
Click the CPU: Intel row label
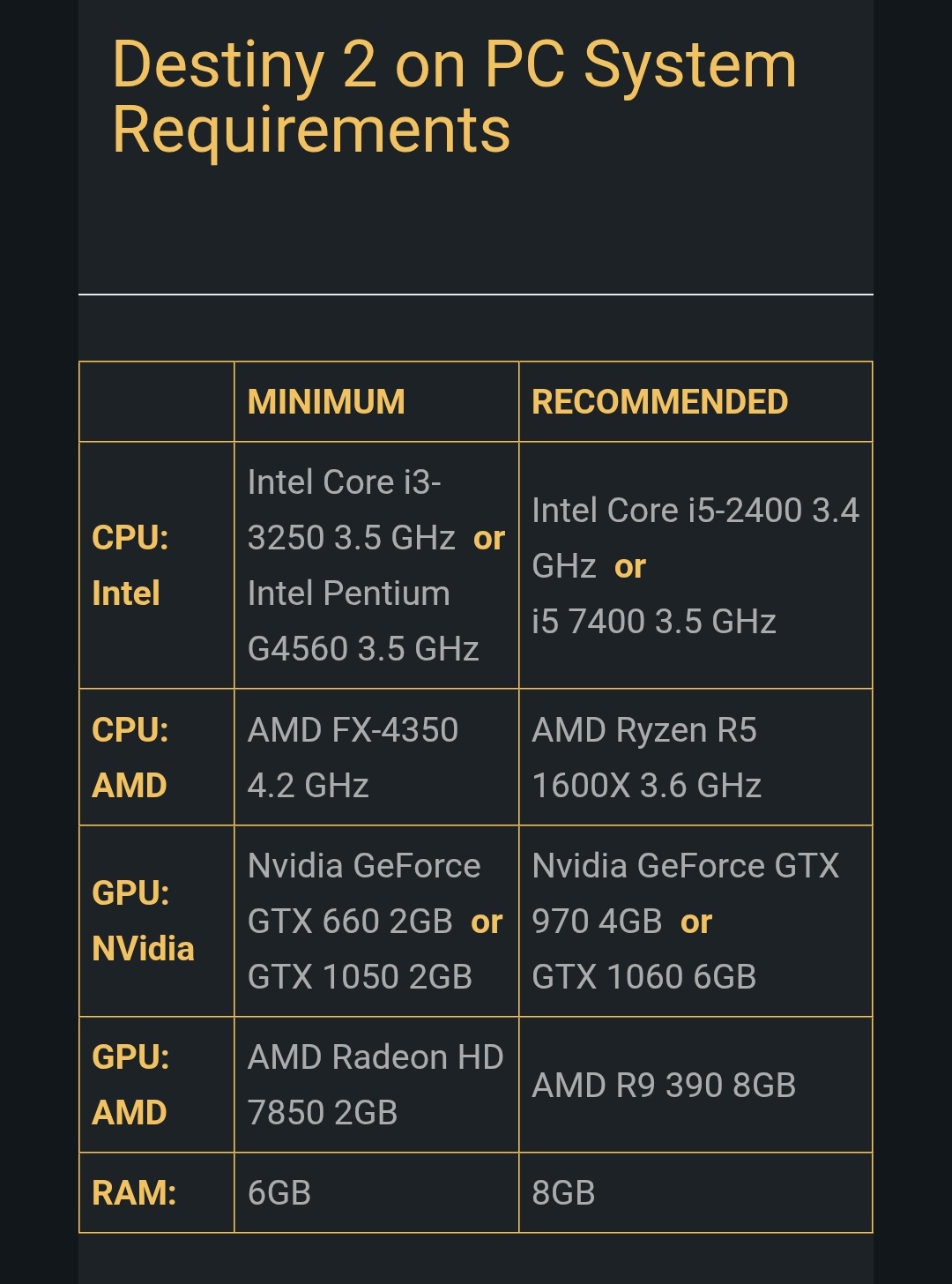tap(130, 565)
